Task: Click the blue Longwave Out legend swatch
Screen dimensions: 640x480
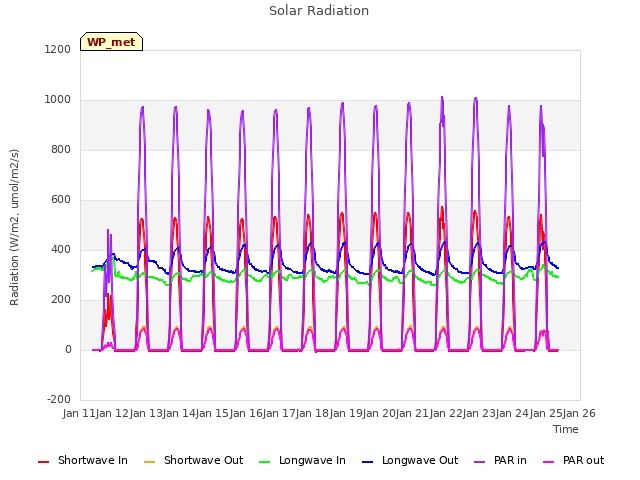Action: 367,462
